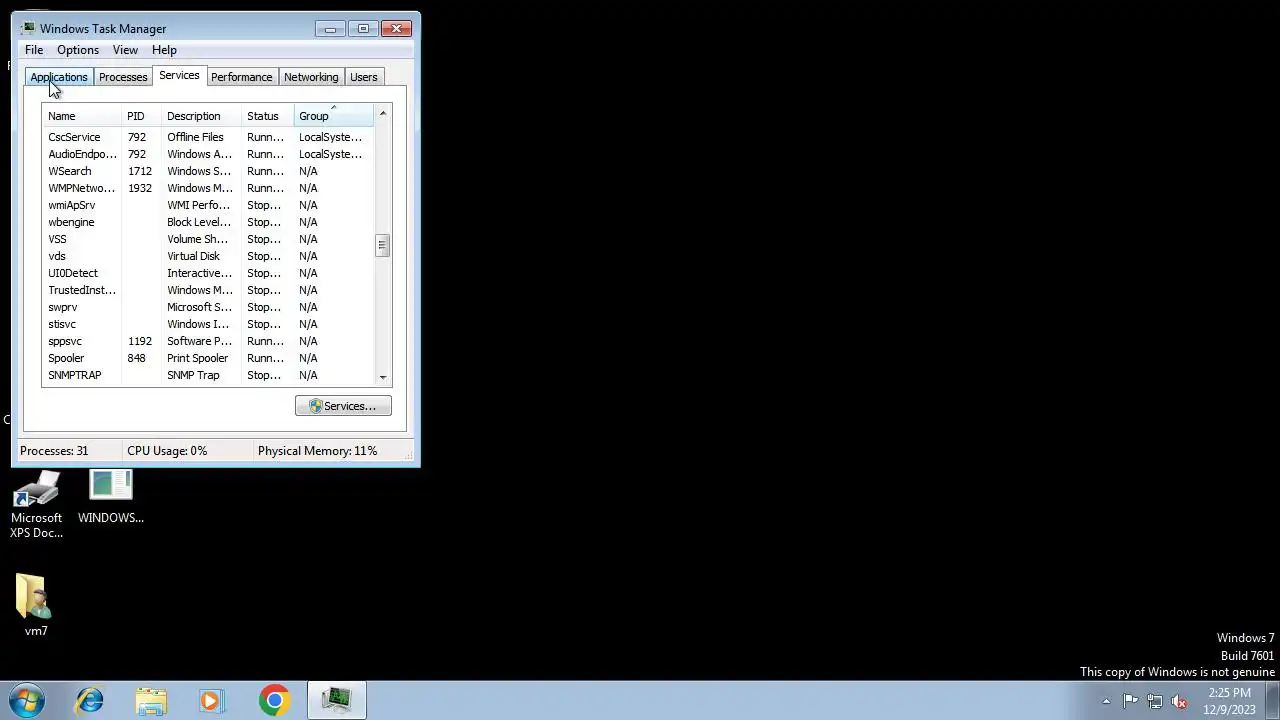Select the vm7 folder on the desktop

tap(36, 605)
